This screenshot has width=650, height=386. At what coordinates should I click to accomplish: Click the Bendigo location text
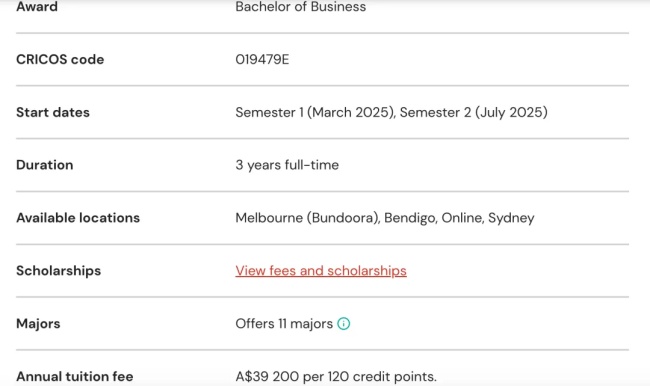tap(410, 218)
